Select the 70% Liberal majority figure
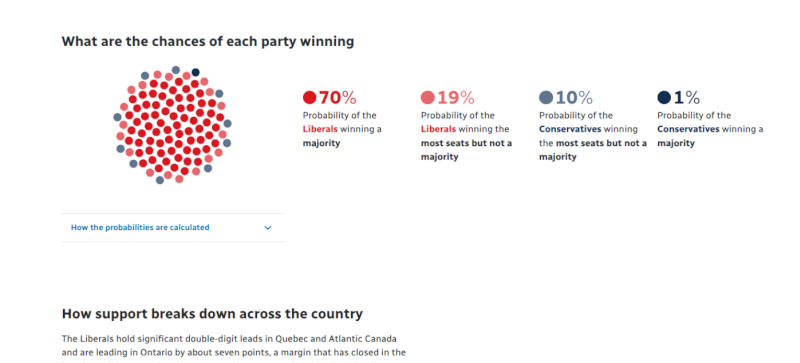The height and width of the screenshot is (363, 800). tap(338, 98)
